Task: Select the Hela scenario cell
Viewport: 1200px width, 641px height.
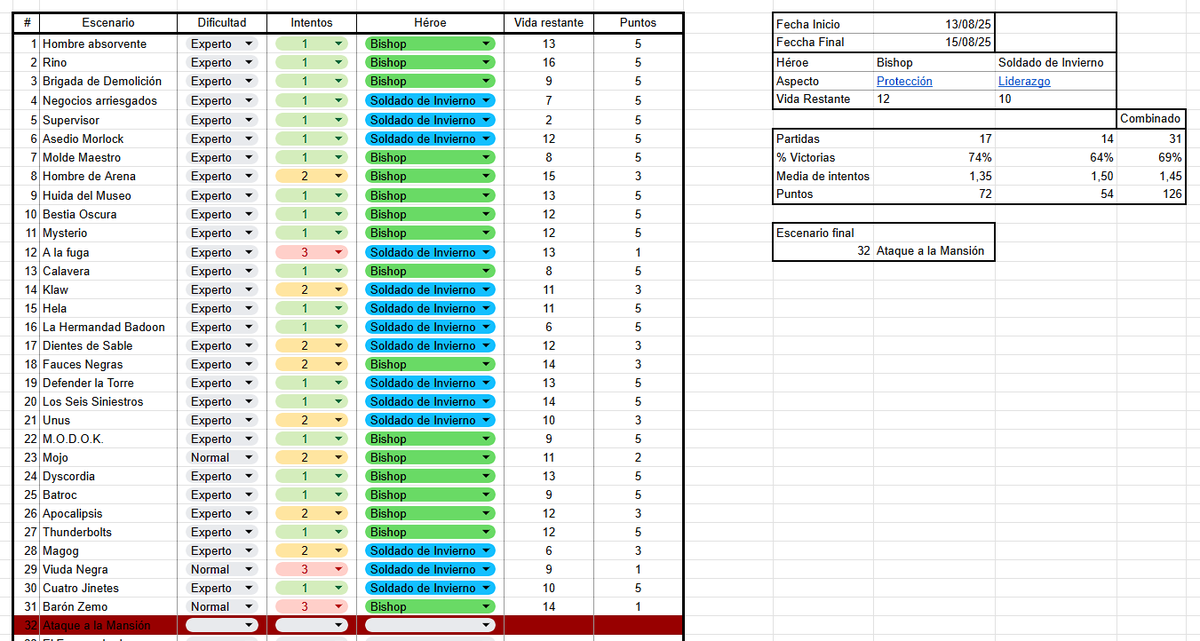Action: point(109,308)
